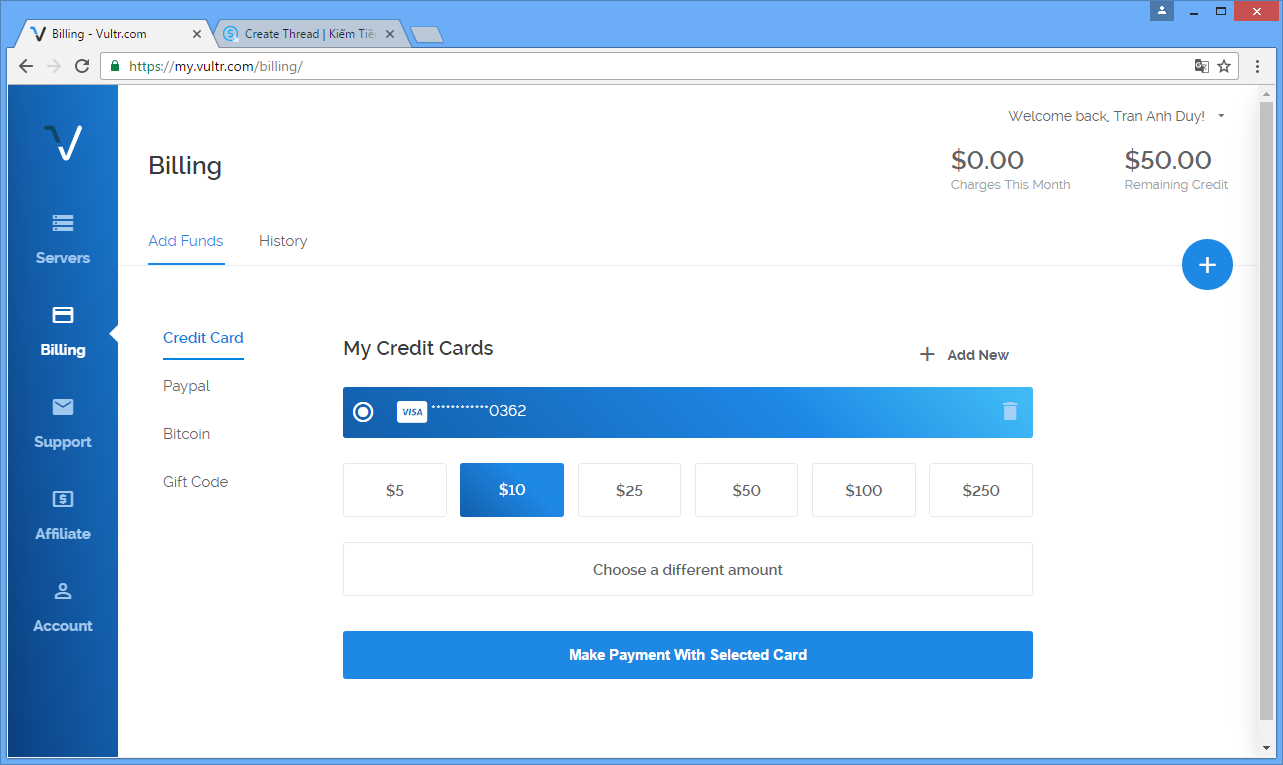Image resolution: width=1283 pixels, height=765 pixels.
Task: Click the Billing label in the sidebar
Action: coord(63,350)
